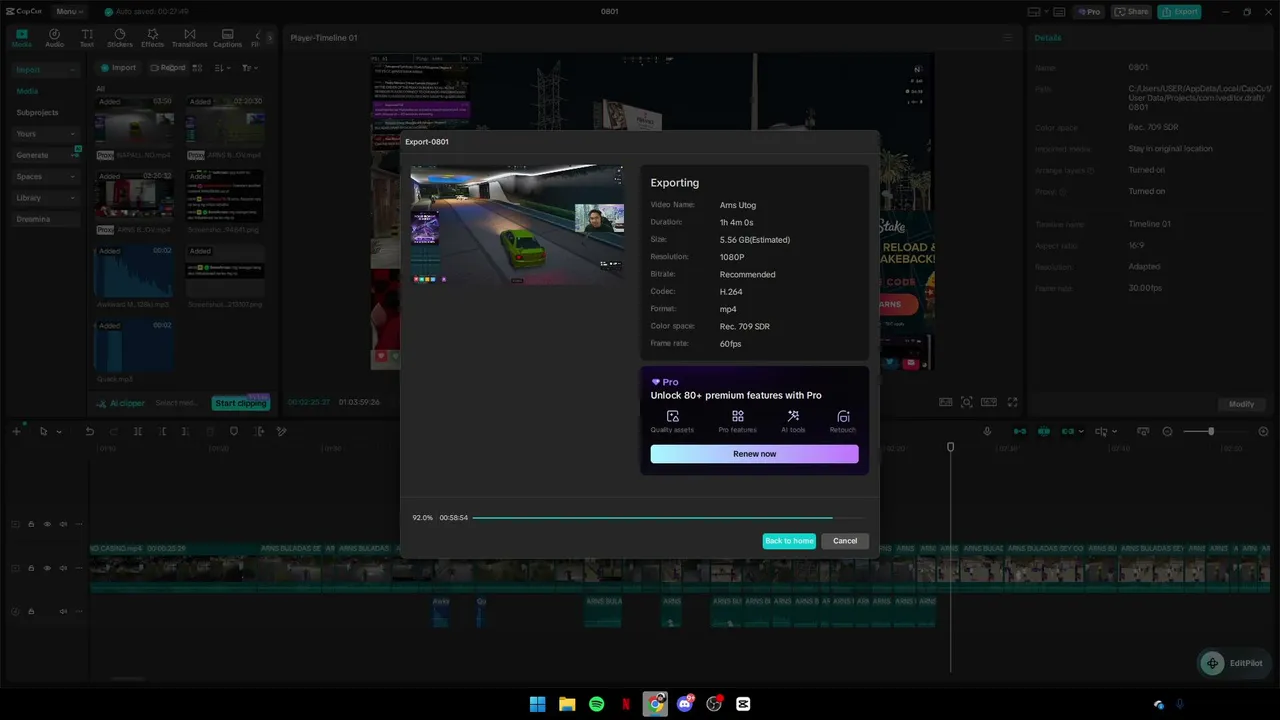1280x720 pixels.
Task: Open File Explorer from the taskbar
Action: click(x=567, y=704)
